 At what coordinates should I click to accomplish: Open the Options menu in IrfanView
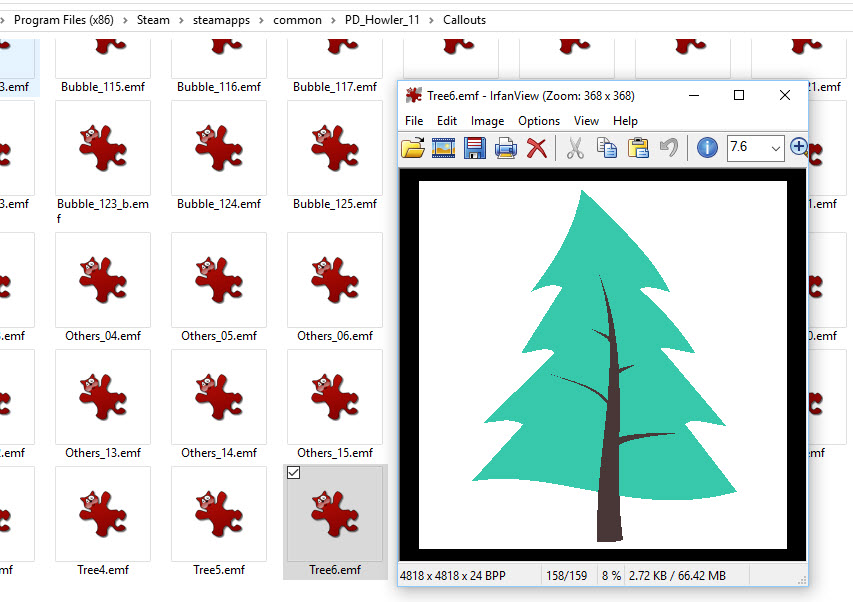(x=539, y=121)
